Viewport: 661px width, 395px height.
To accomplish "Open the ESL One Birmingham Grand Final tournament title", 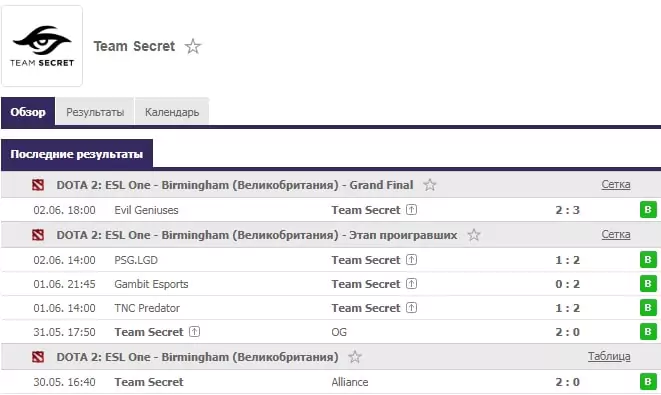I will tap(235, 185).
